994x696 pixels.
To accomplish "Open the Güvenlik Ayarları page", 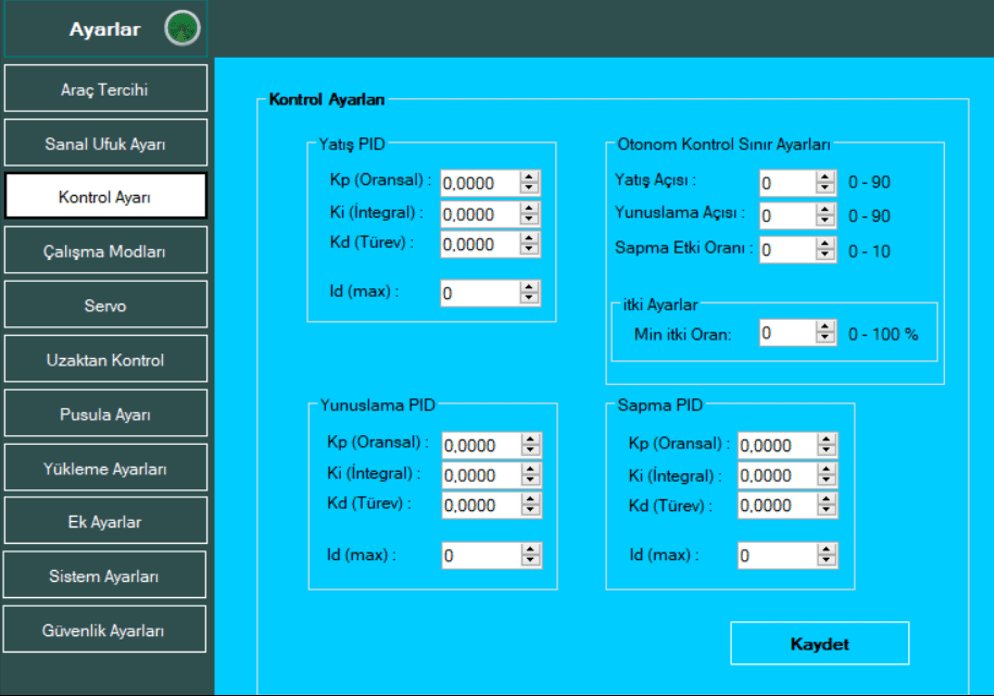I will pos(105,629).
